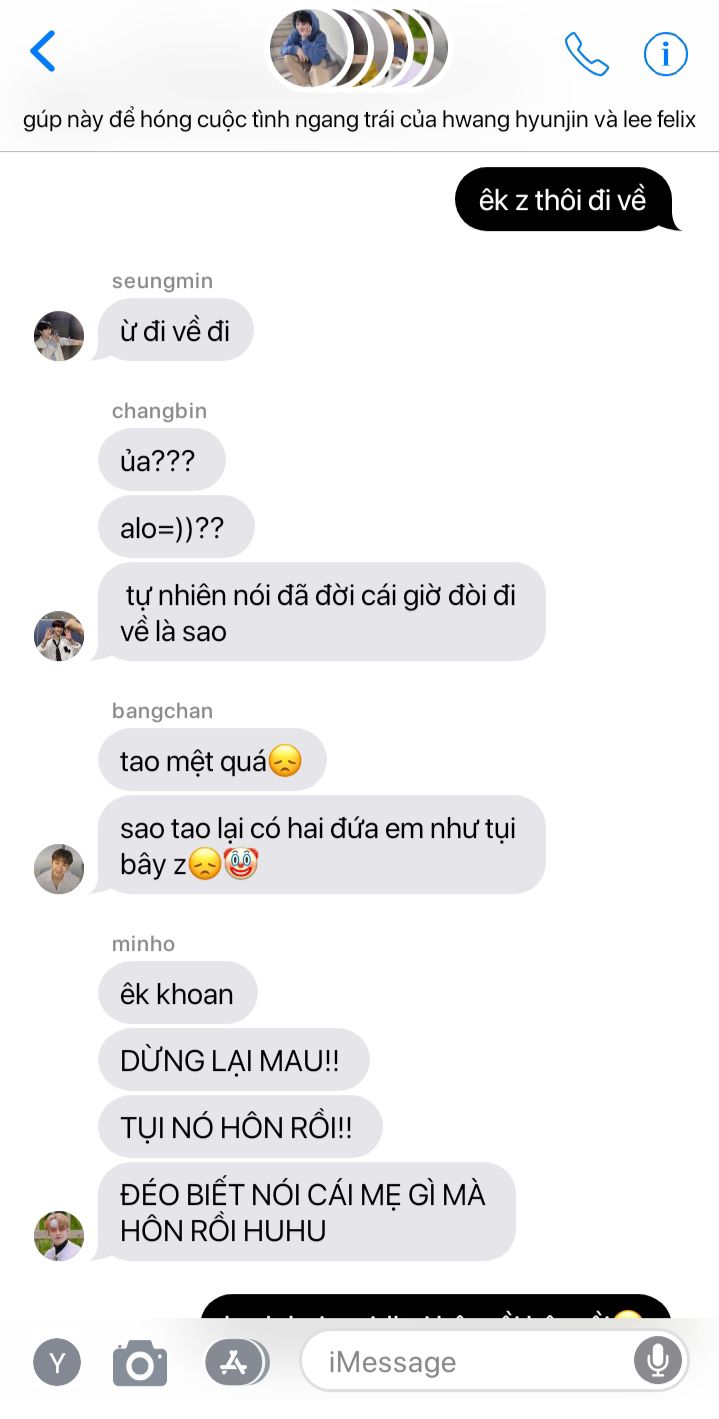
Task: Tap the blue back arrow
Action: pyautogui.click(x=43, y=51)
